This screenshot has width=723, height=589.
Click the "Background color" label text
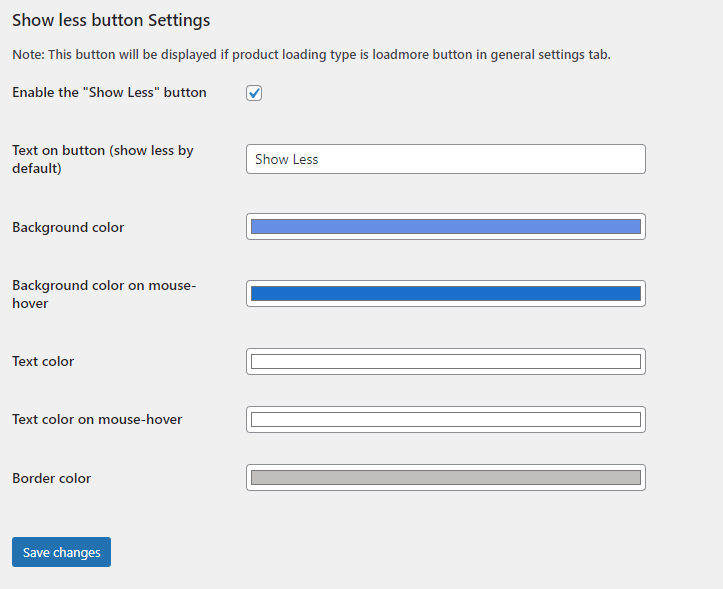(68, 227)
